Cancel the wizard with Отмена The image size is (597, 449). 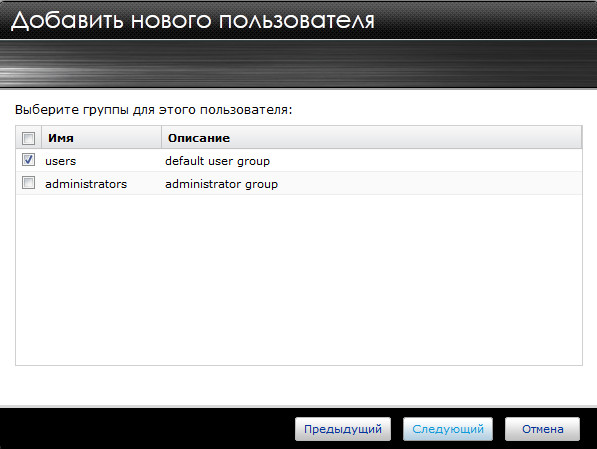point(542,429)
